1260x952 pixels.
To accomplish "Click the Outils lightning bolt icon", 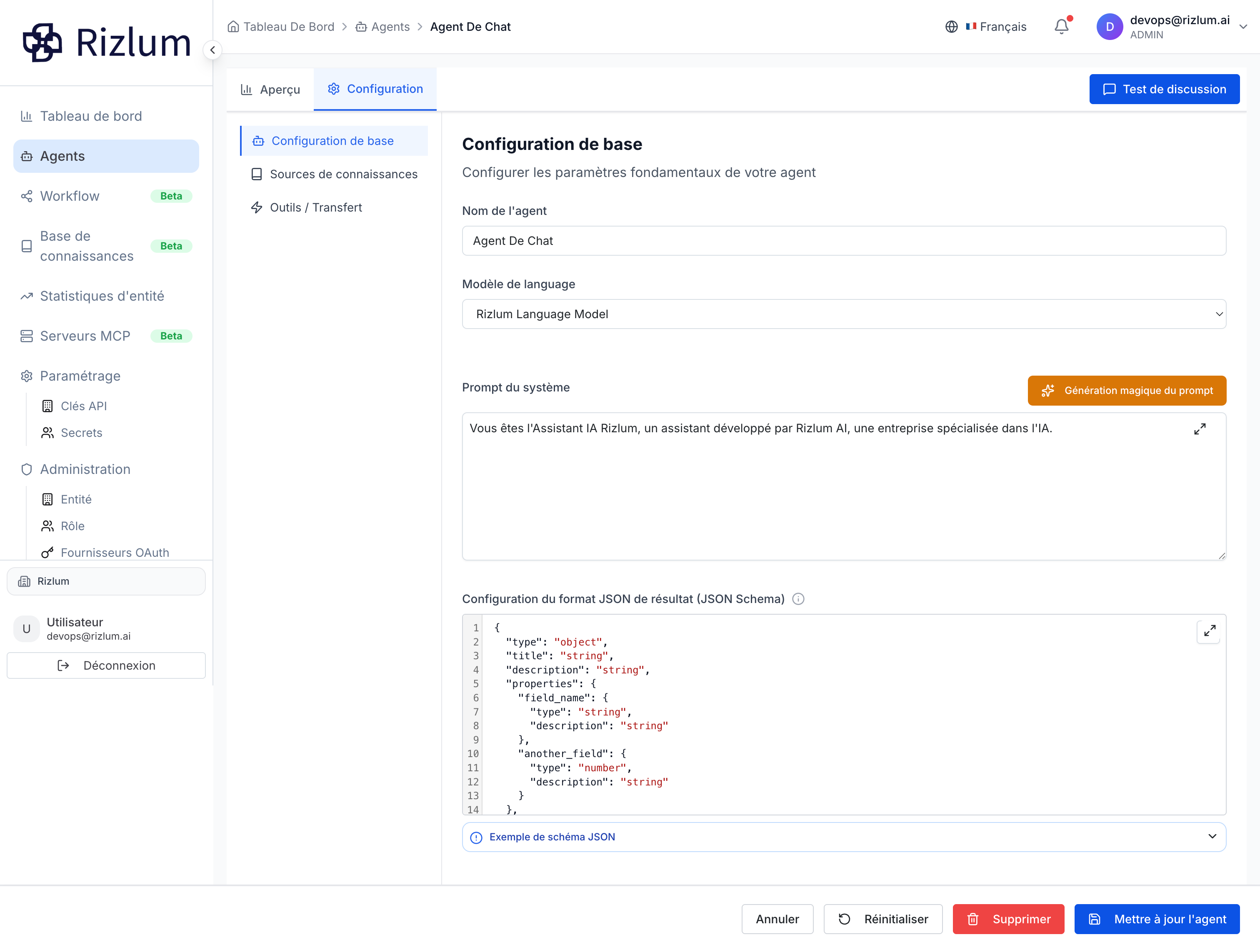I will 257,208.
